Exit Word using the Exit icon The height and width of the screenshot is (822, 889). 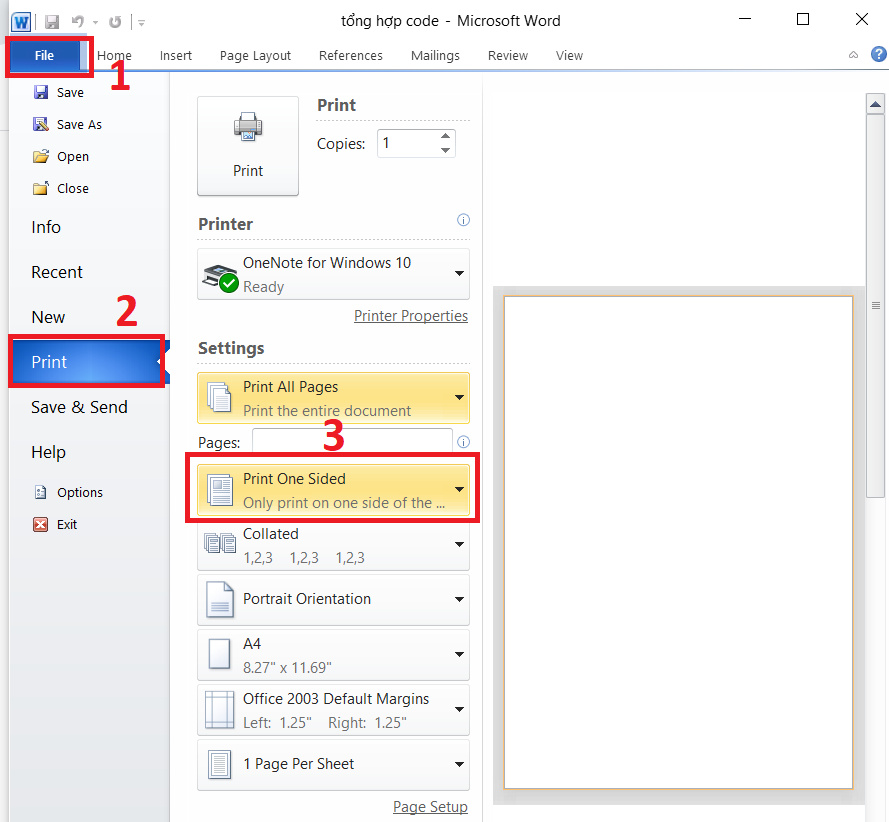pos(40,524)
